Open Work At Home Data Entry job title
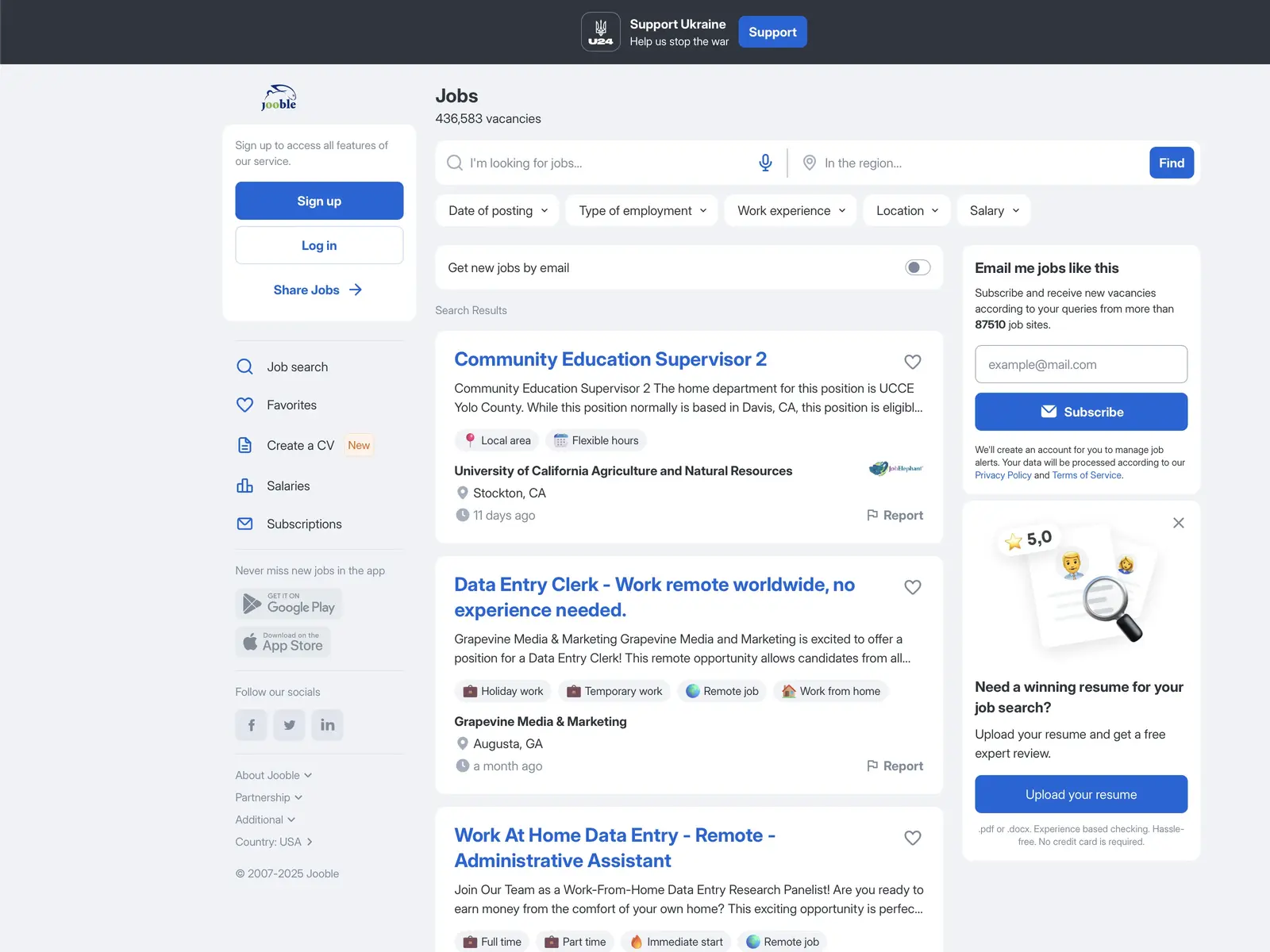Image resolution: width=1270 pixels, height=952 pixels. (x=614, y=848)
